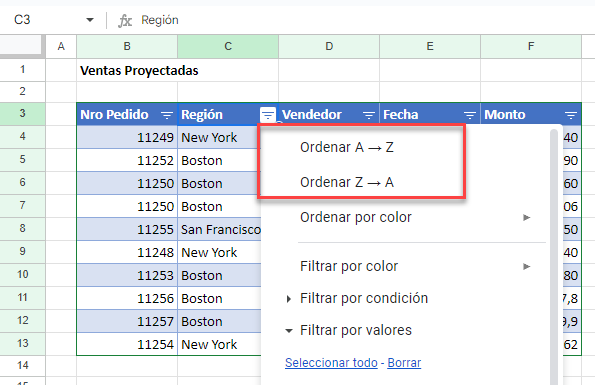Open the Vendedor column filter icon
The image size is (595, 385).
click(x=369, y=115)
